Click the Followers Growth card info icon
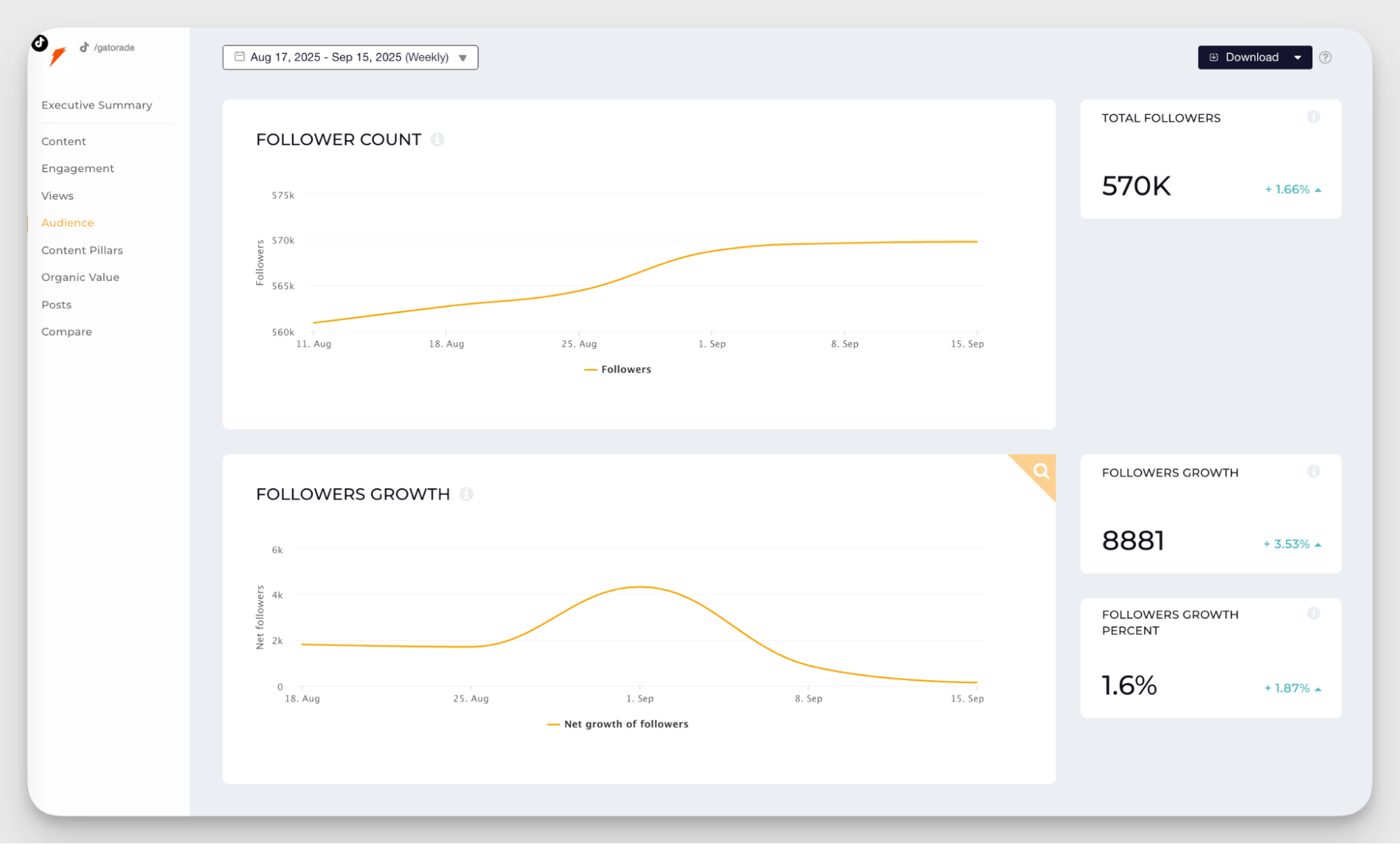Screen dimensions: 1400x844 coord(1313,472)
